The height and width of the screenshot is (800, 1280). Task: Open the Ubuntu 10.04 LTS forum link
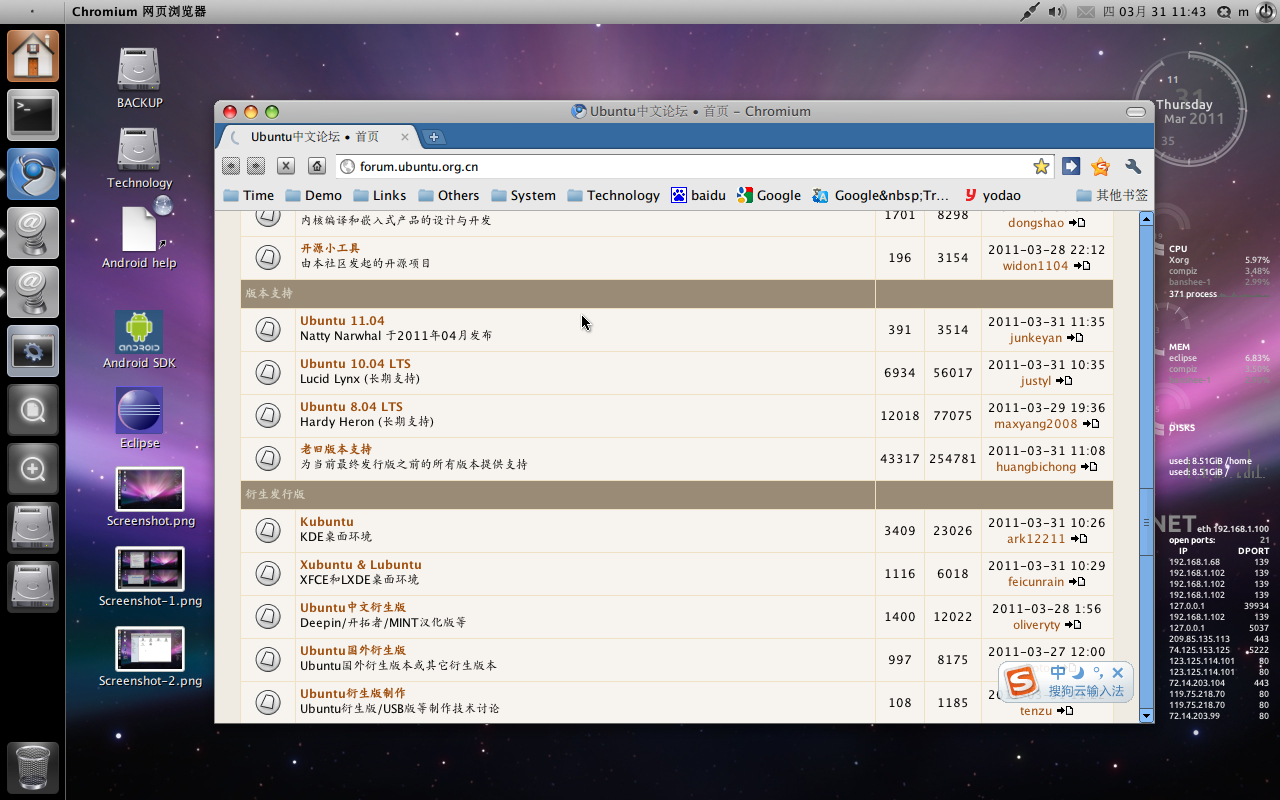click(x=355, y=364)
